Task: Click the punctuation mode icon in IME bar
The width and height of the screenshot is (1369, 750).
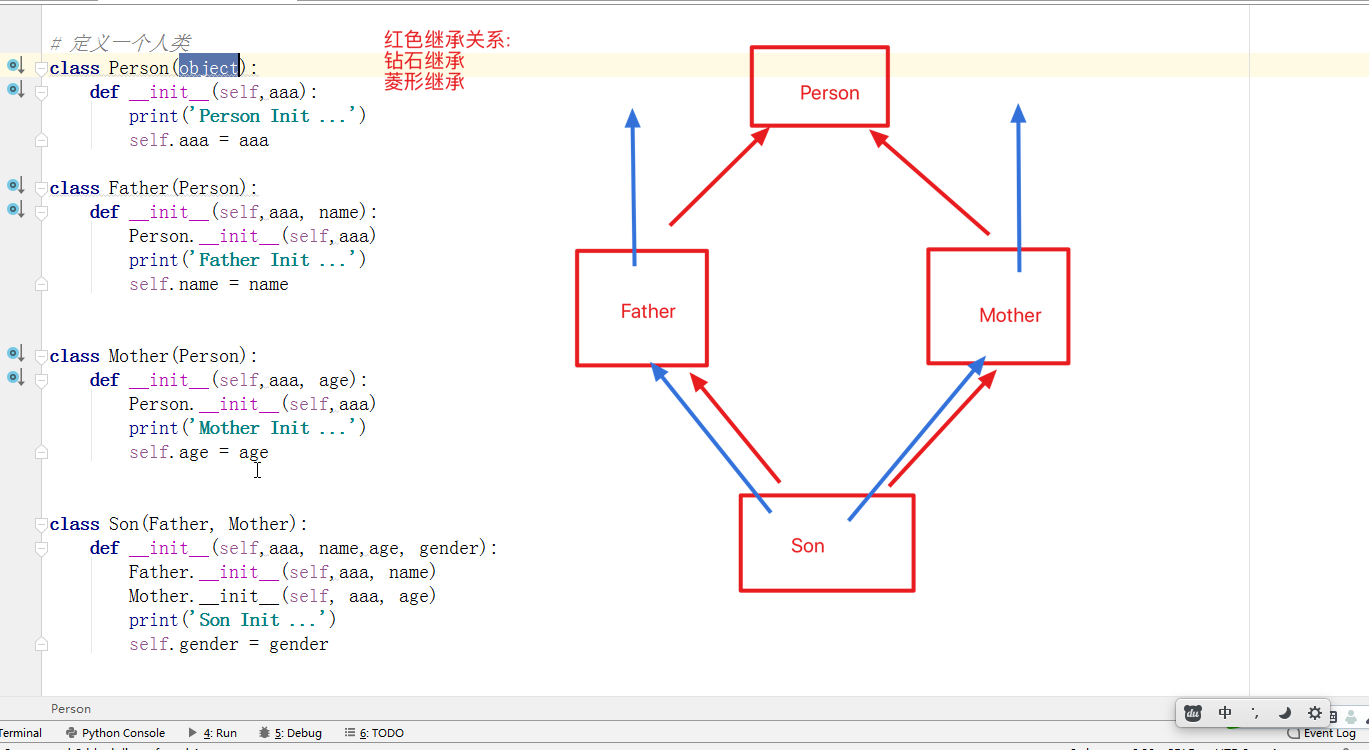Action: point(1255,713)
